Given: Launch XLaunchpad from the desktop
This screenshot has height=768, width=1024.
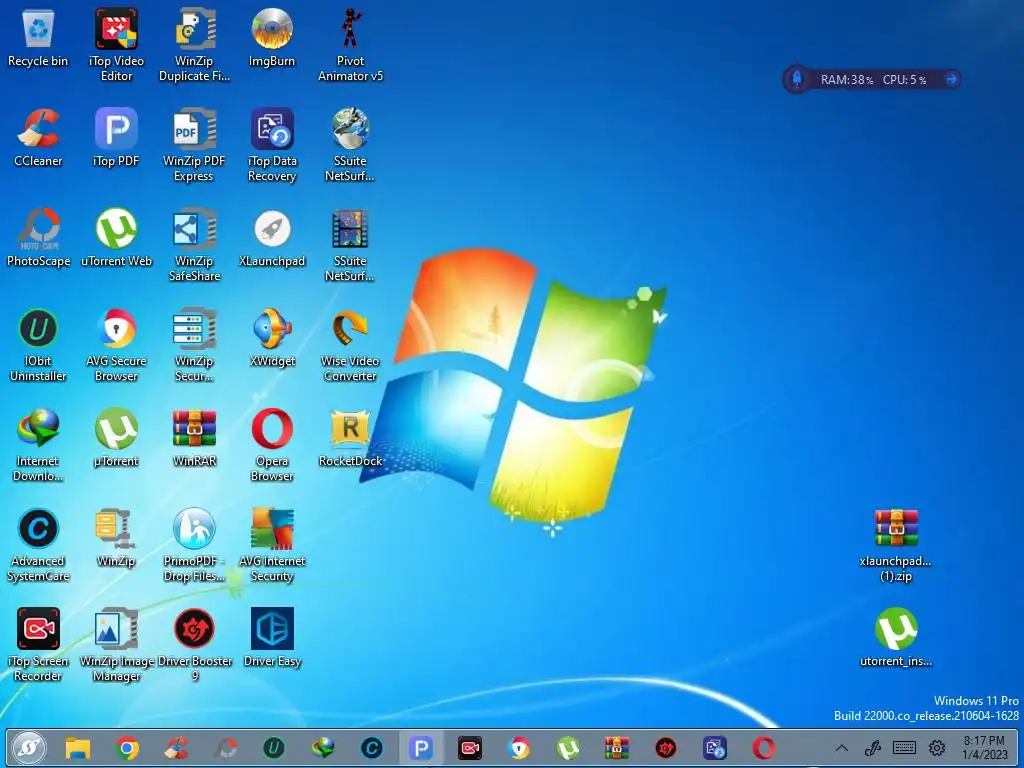Looking at the screenshot, I should [272, 238].
